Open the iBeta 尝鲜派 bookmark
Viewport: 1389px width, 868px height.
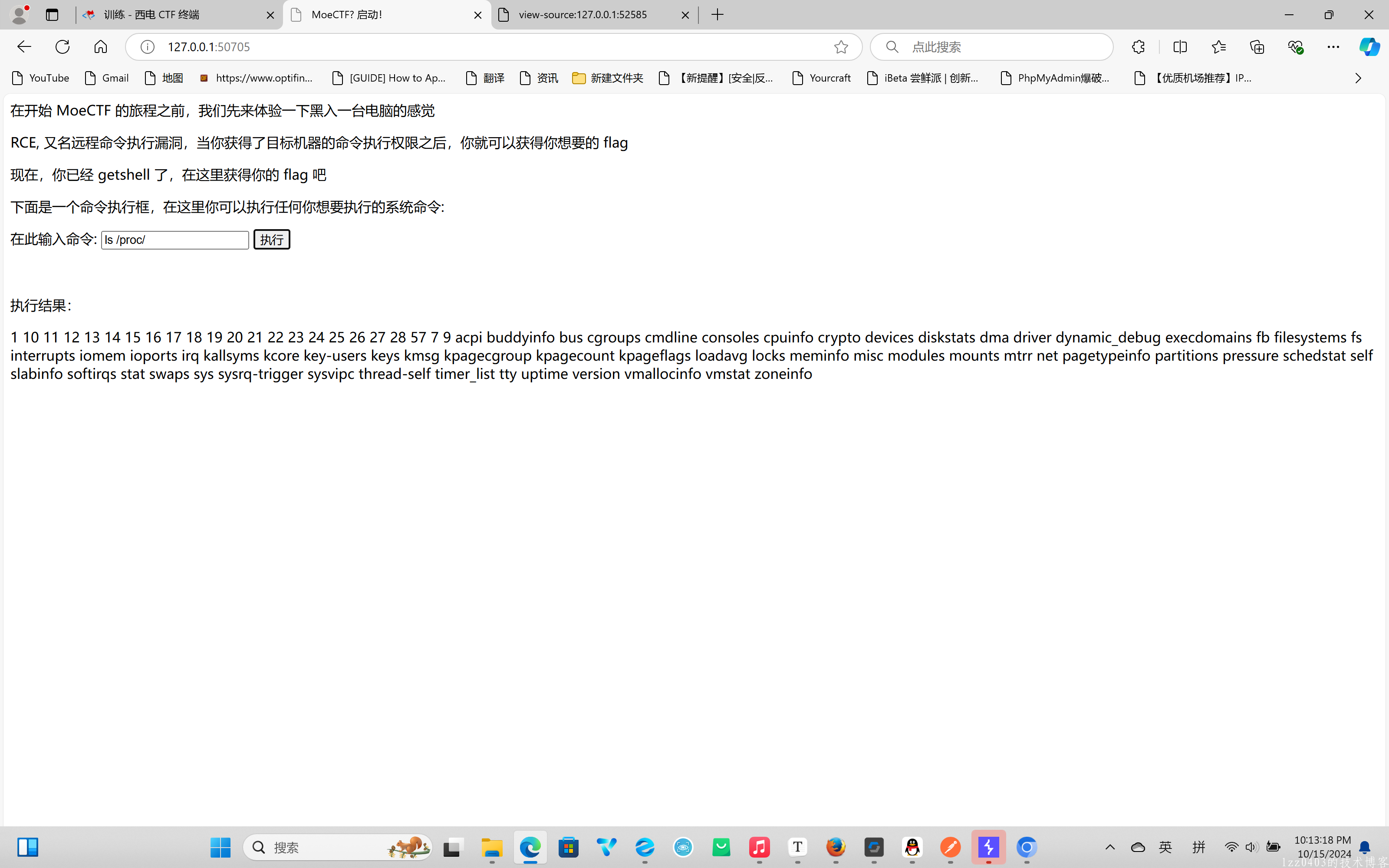(x=923, y=78)
